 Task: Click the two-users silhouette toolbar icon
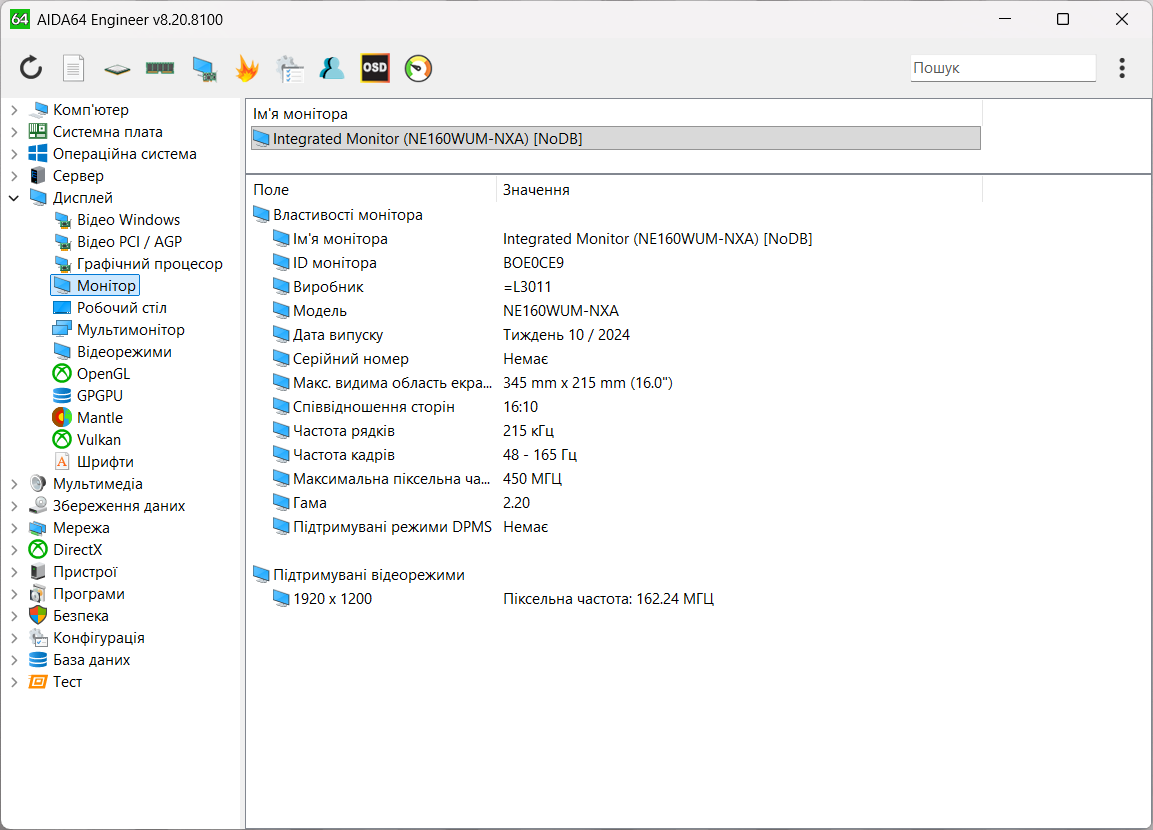tap(332, 68)
